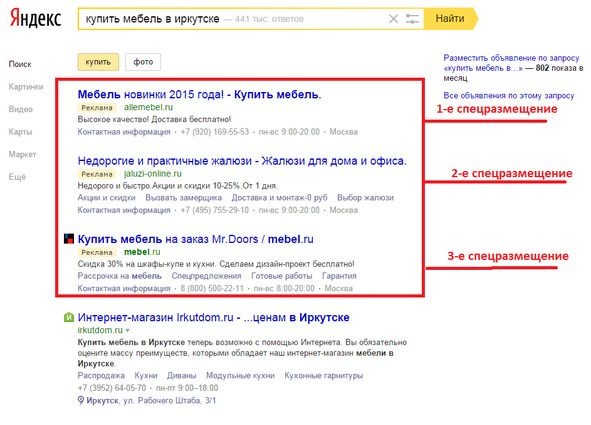Clear the search query with the X icon
Viewport: 591px width, 425px height.
click(393, 19)
